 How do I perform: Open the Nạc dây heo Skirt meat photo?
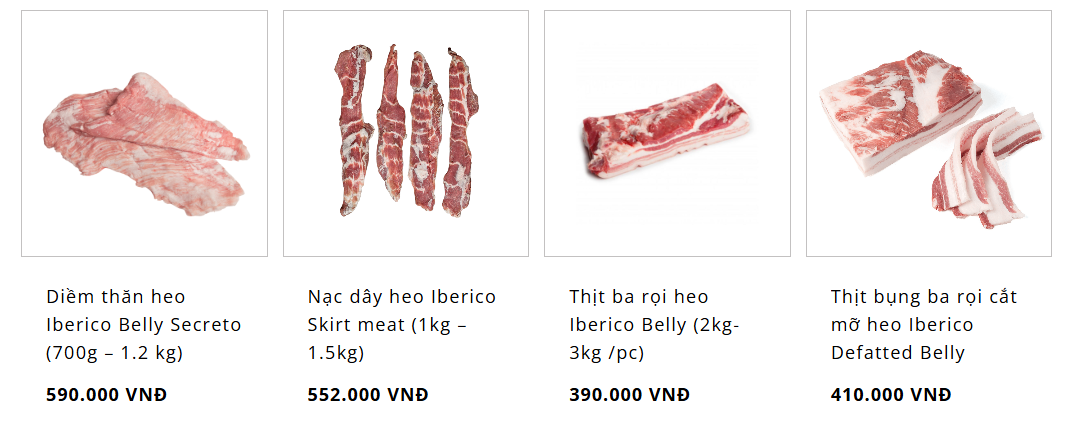coord(406,134)
